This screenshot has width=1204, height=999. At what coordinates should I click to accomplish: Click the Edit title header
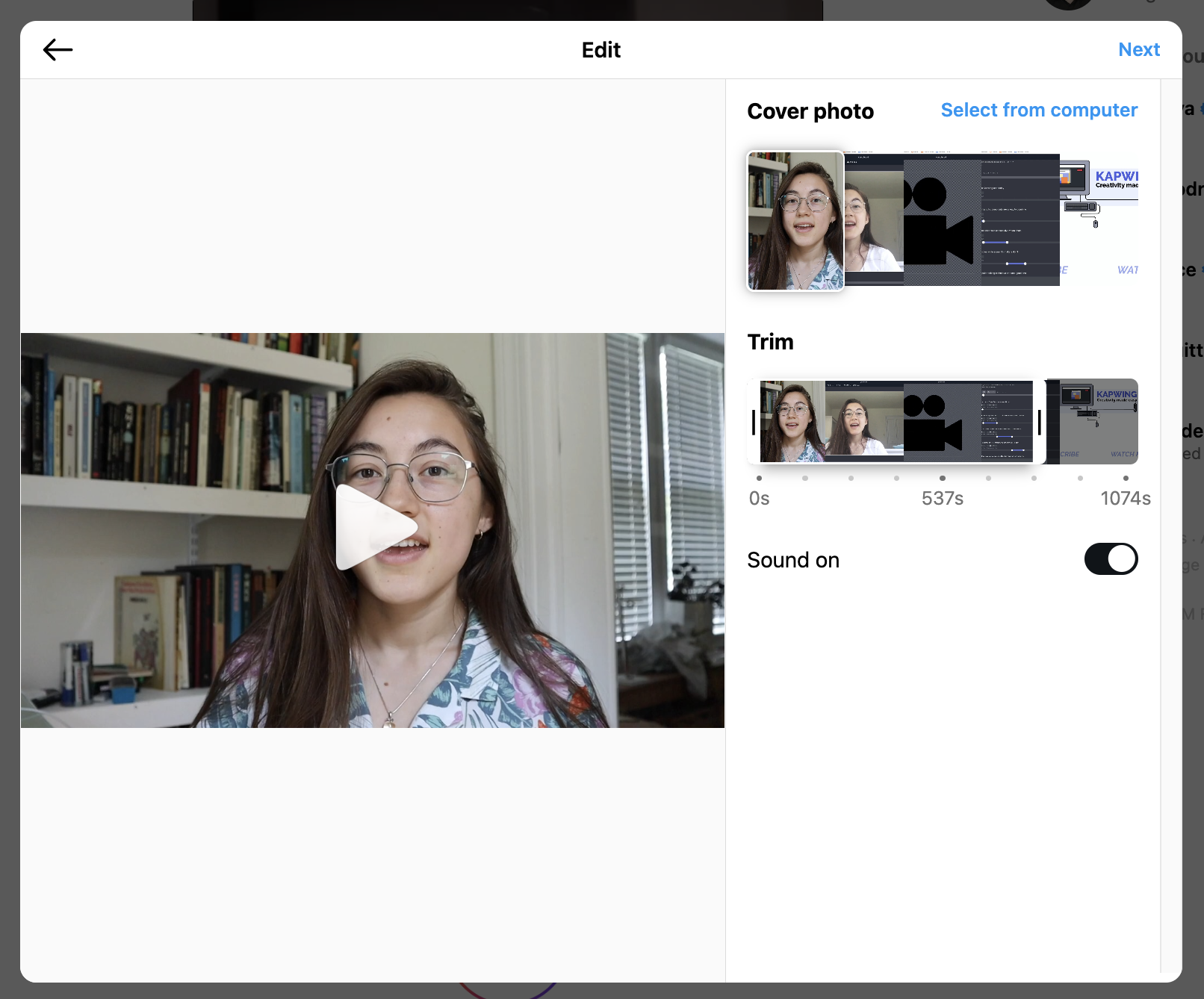point(601,49)
